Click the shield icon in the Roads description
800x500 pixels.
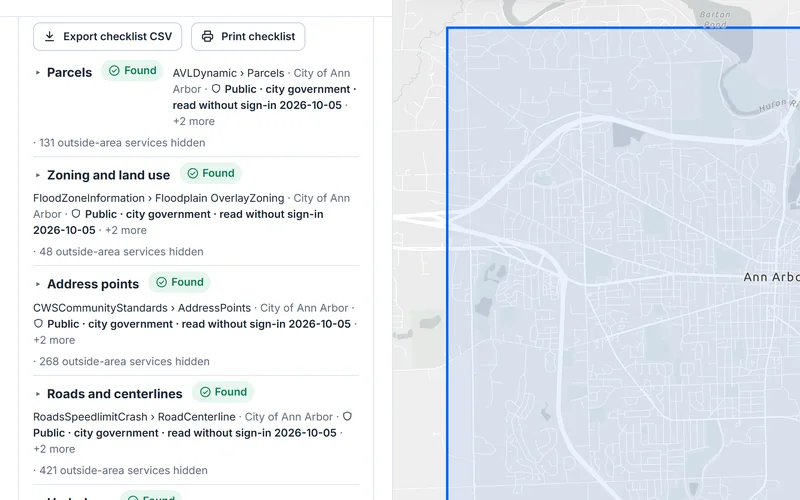(x=347, y=416)
